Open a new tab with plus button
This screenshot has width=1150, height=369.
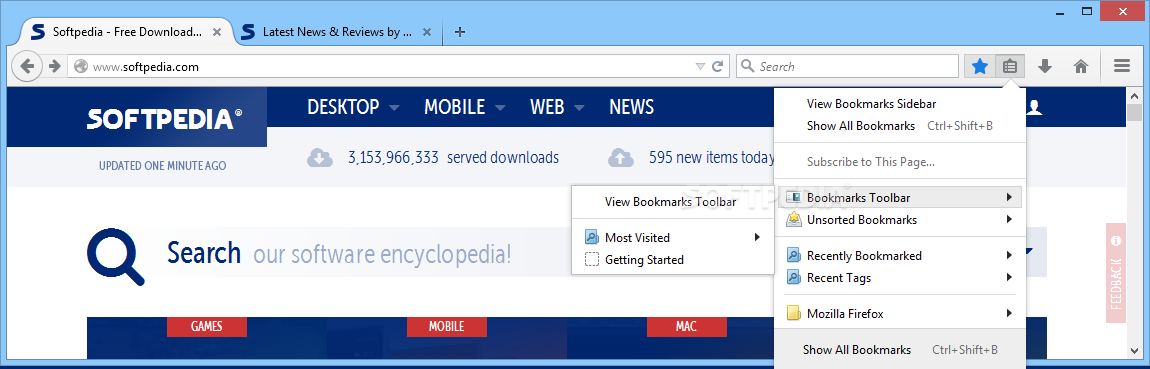coord(460,32)
